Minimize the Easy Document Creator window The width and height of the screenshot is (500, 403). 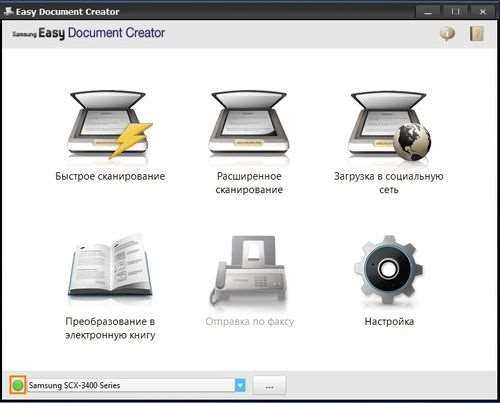428,12
